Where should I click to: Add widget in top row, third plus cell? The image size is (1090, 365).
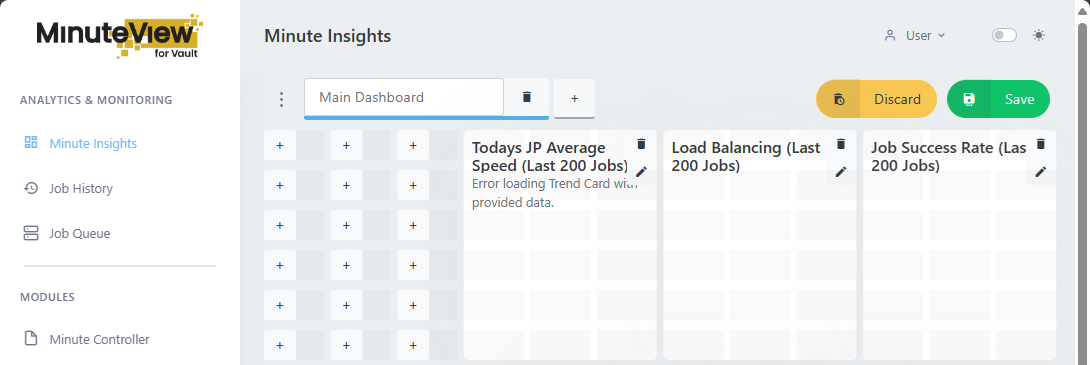tap(413, 145)
